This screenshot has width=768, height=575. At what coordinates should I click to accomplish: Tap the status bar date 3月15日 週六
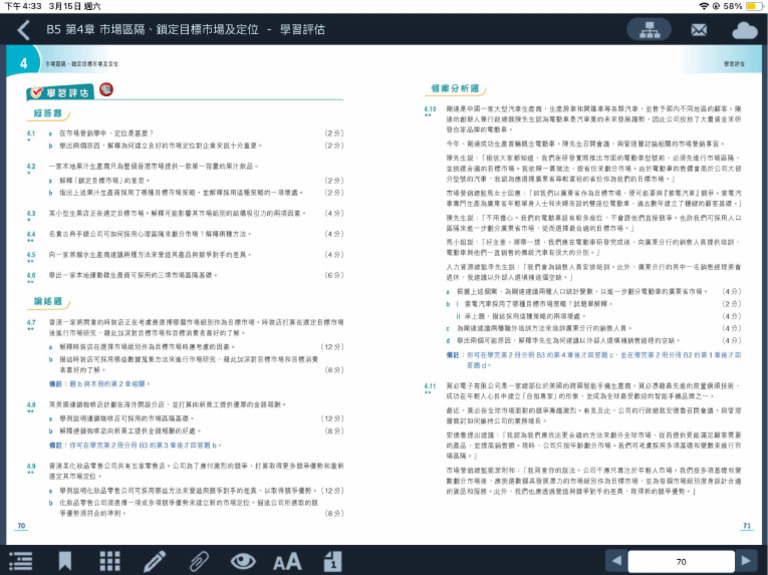click(x=74, y=6)
